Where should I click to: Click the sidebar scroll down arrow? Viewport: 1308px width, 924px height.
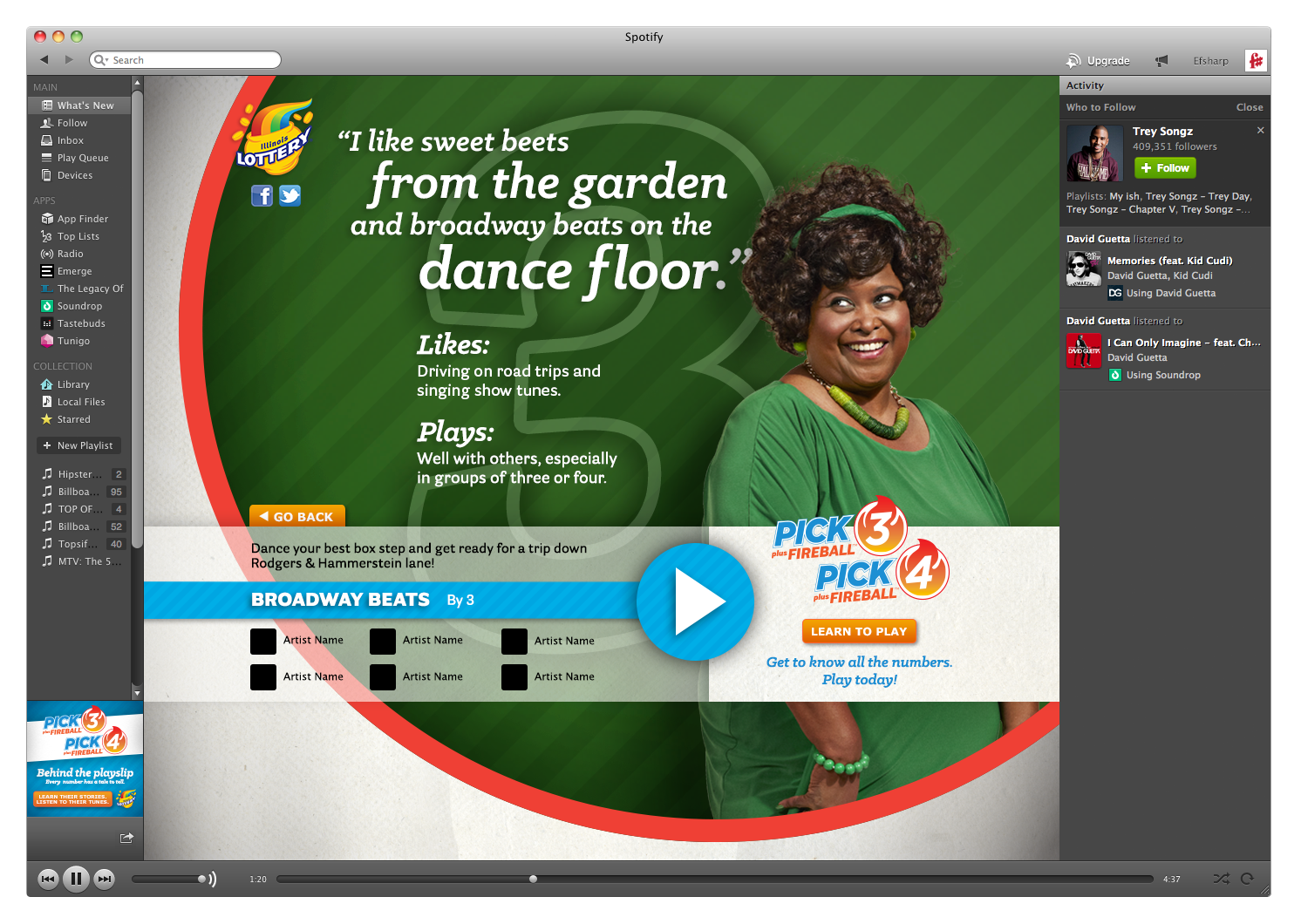[137, 693]
